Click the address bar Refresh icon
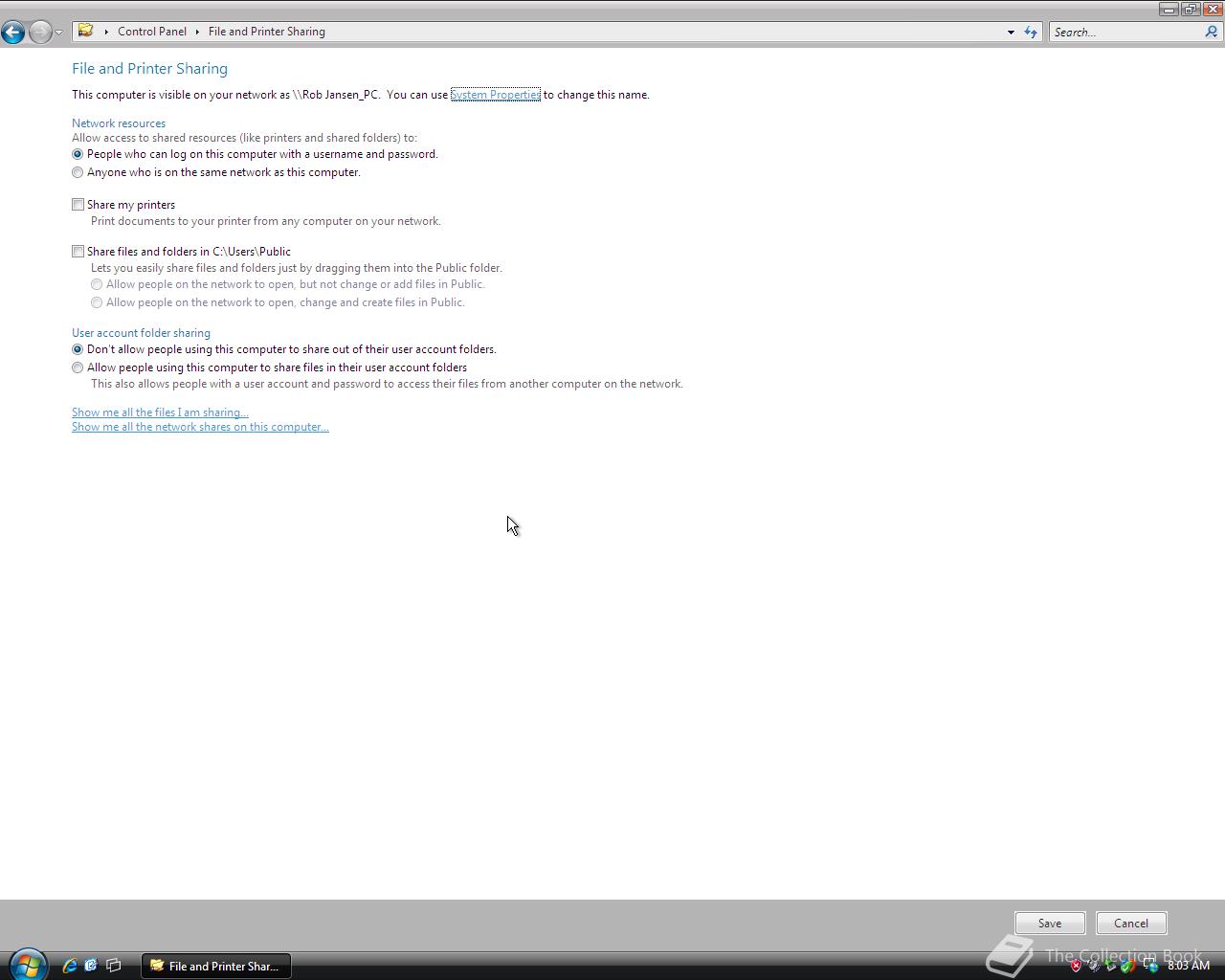1225x980 pixels. [1031, 33]
